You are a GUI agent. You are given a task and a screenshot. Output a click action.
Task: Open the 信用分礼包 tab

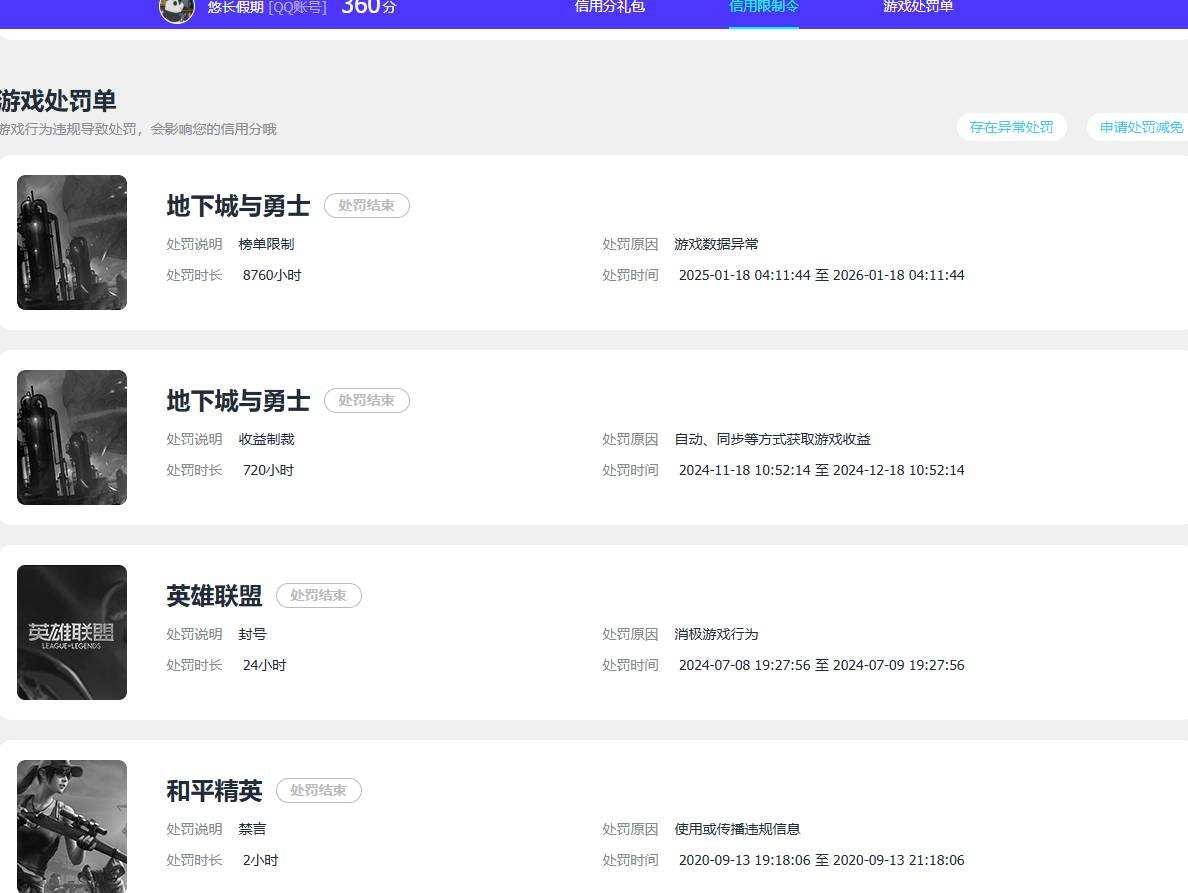click(609, 7)
